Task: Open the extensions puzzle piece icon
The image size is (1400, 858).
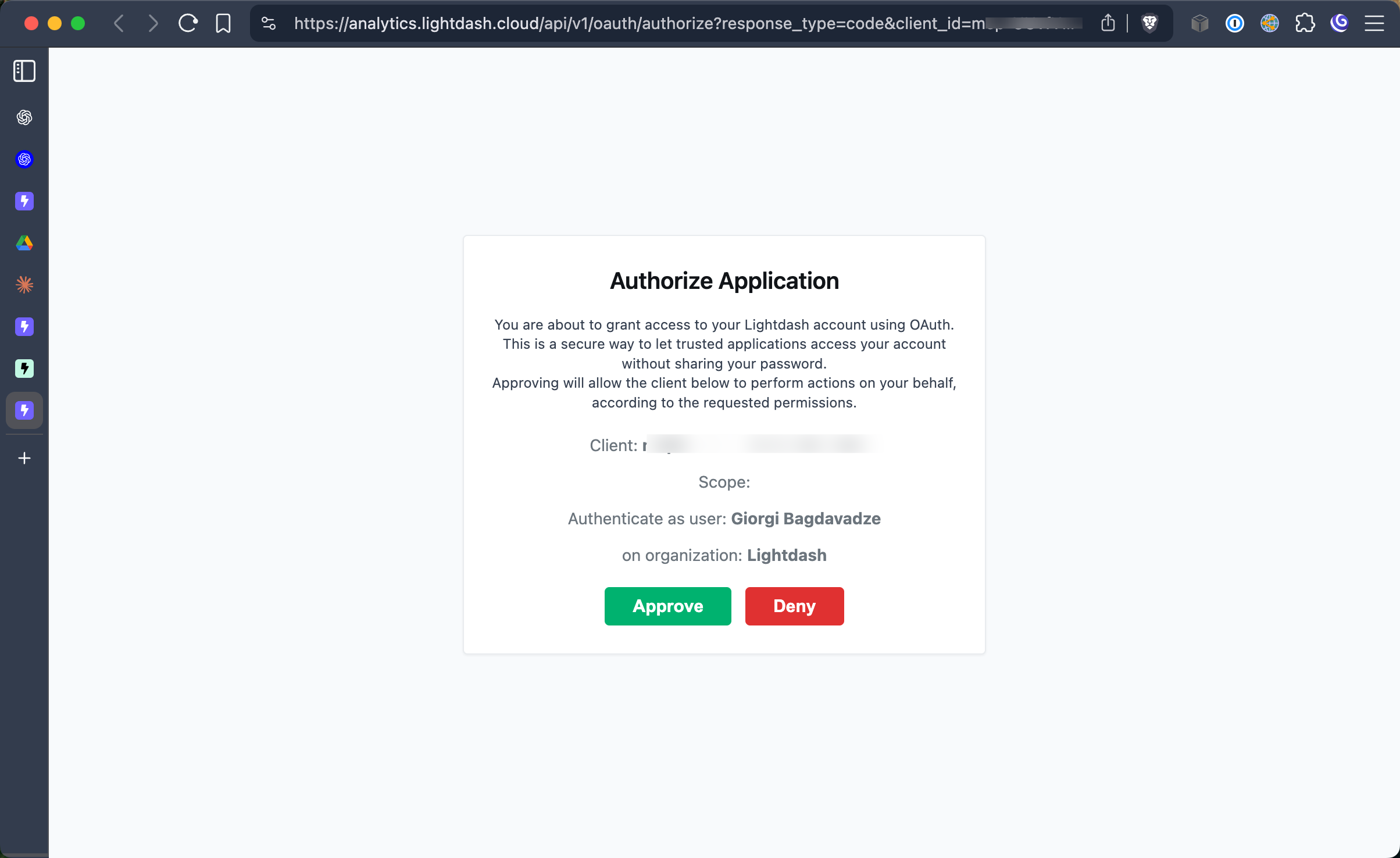Action: pos(1305,23)
